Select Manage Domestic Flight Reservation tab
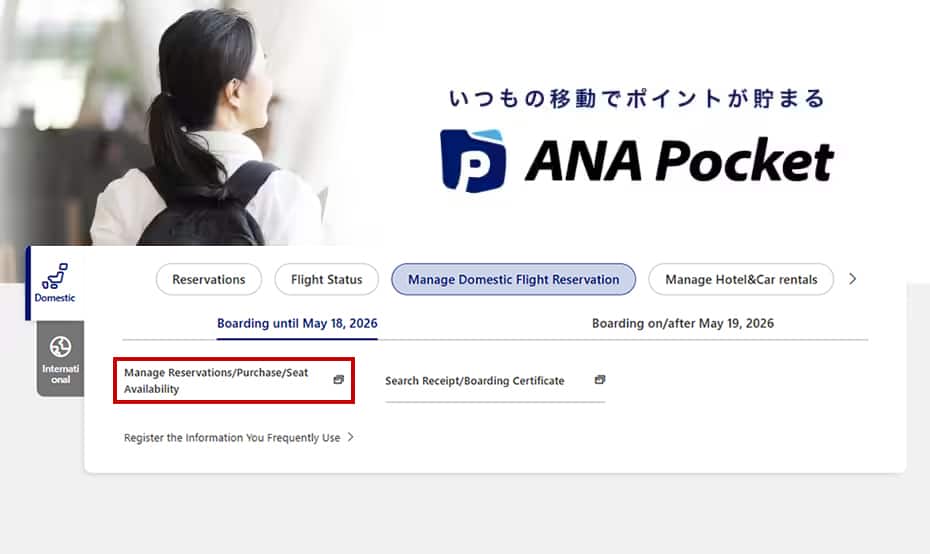Screen dimensions: 930x554 click(x=513, y=280)
